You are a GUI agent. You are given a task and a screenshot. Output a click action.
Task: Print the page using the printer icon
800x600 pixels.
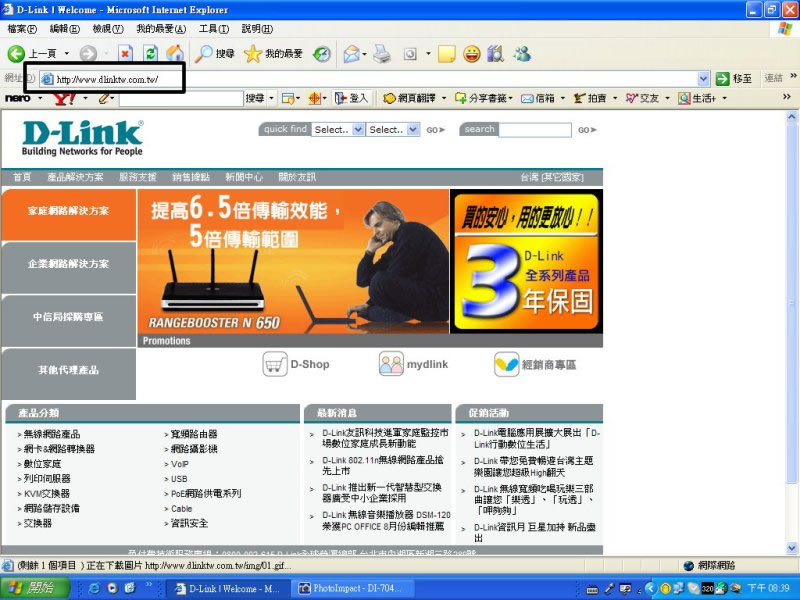tap(382, 54)
